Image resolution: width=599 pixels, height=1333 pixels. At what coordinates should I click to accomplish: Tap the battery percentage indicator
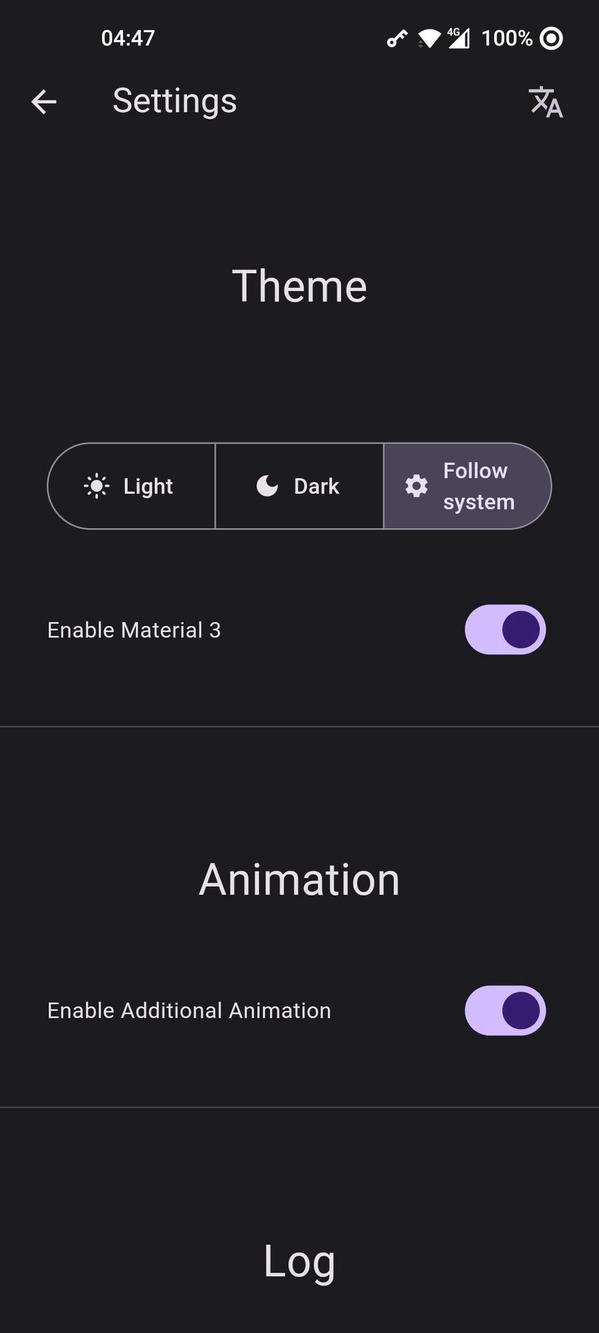pos(508,38)
